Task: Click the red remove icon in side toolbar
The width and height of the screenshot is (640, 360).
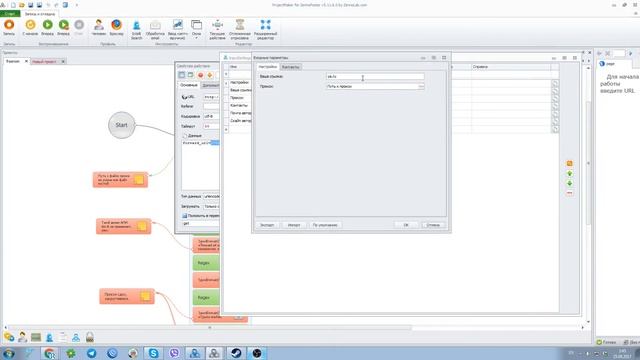Action: point(570,193)
